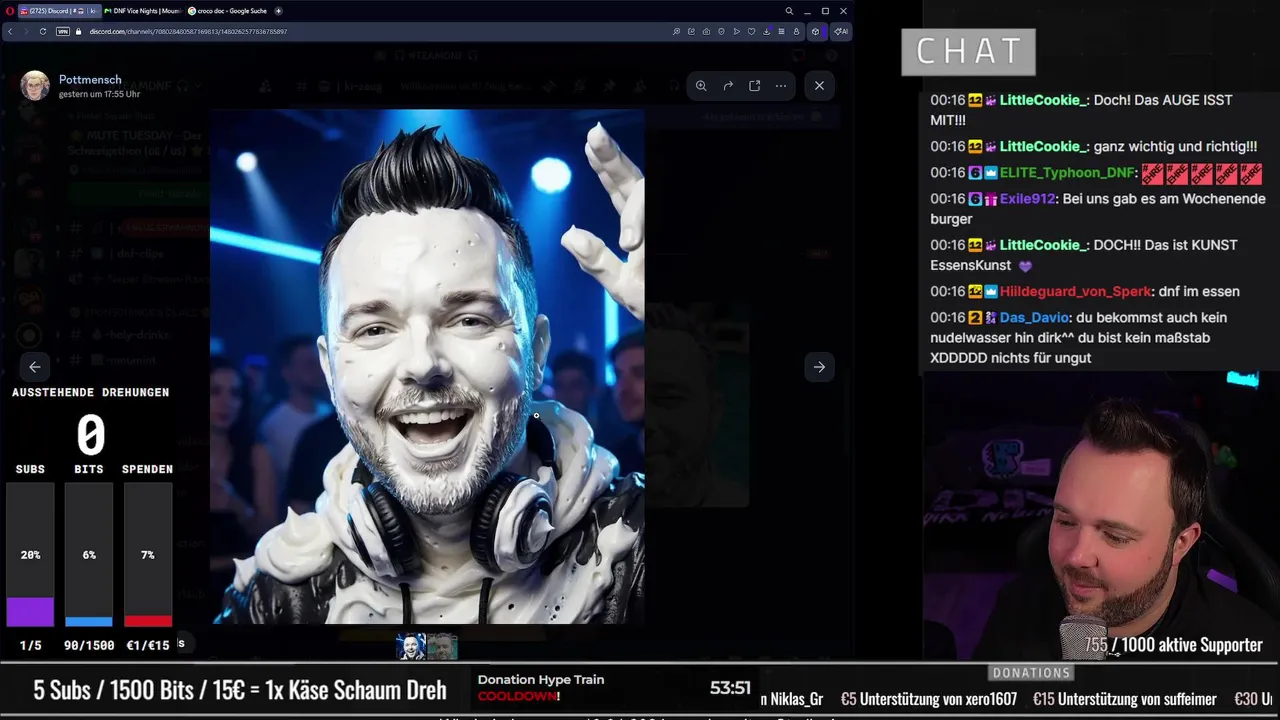The height and width of the screenshot is (720, 1280).
Task: Click the enlarged whipped-cream portrait image
Action: pos(427,367)
